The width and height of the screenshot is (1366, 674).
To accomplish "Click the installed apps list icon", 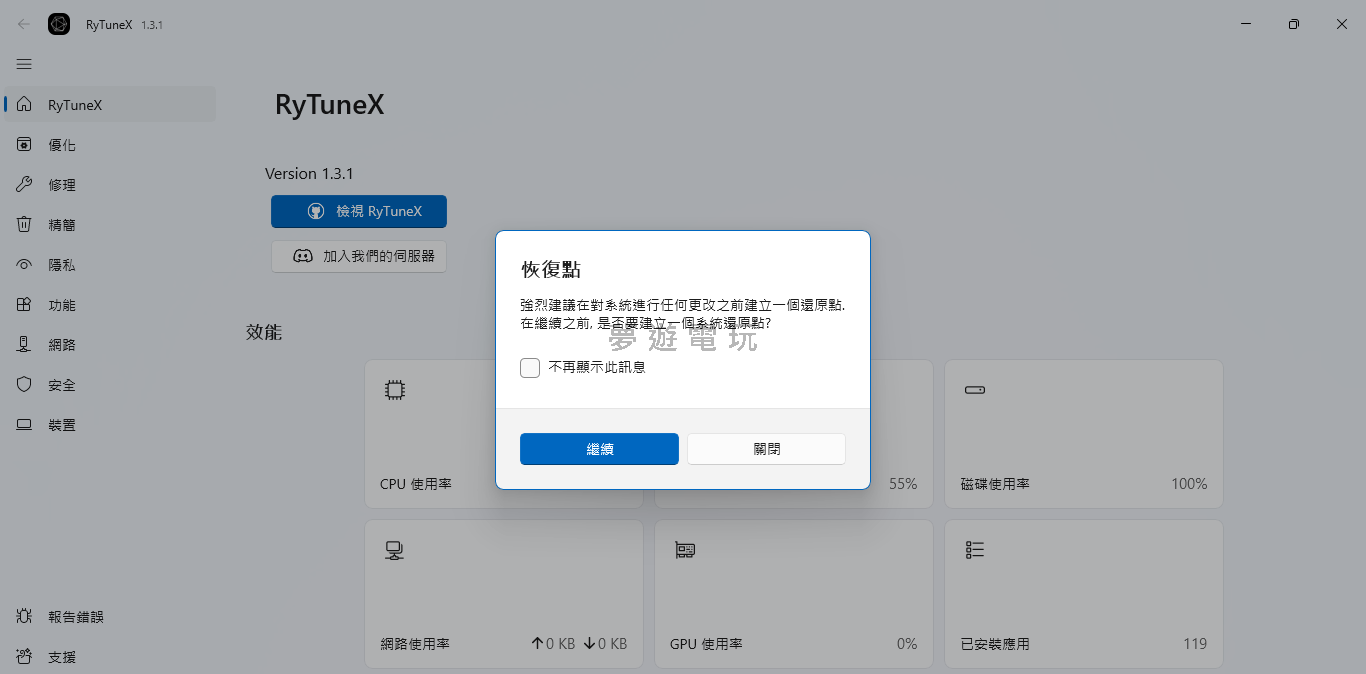I will coord(975,550).
